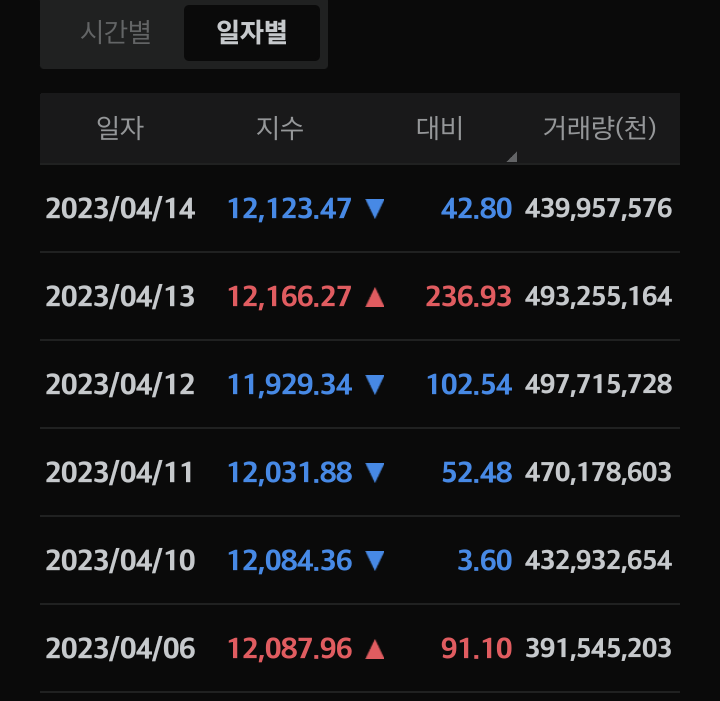The height and width of the screenshot is (701, 720).
Task: Click the small triangle under 대비 header
Action: 512,157
